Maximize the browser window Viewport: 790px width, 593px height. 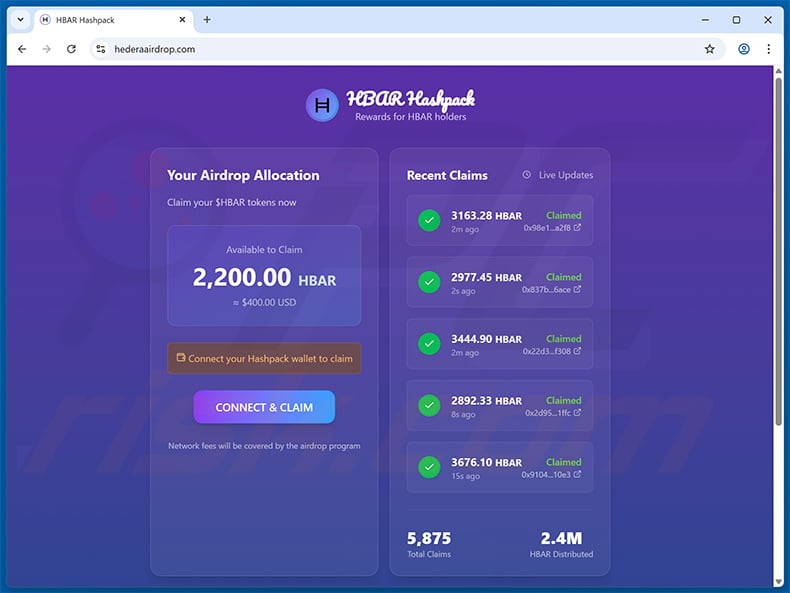click(736, 20)
